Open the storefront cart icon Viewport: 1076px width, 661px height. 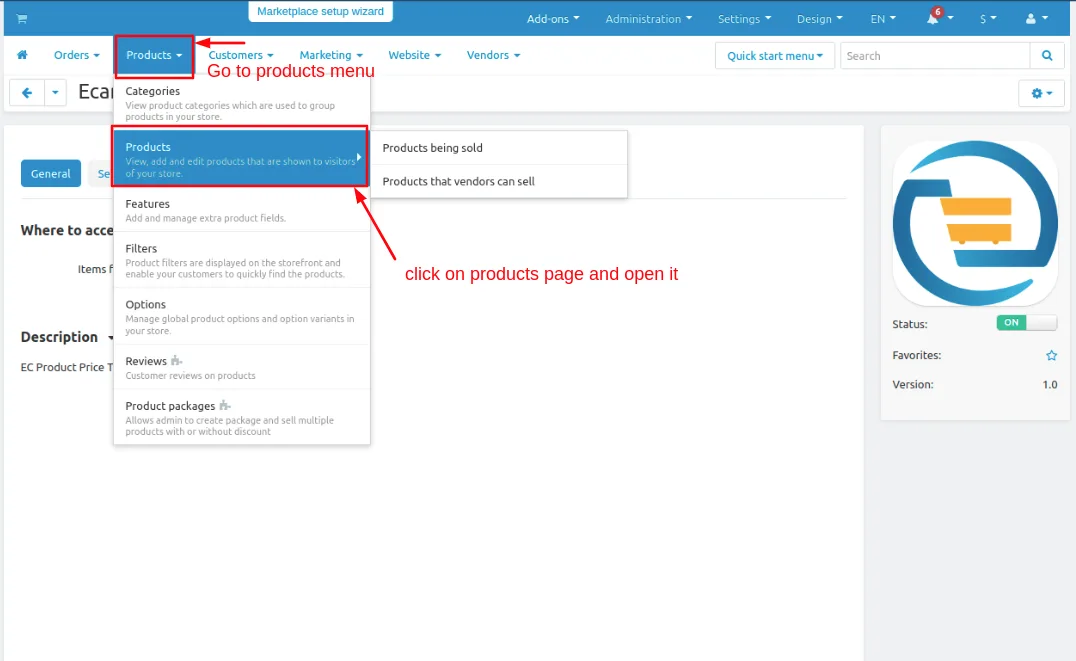click(x=22, y=19)
